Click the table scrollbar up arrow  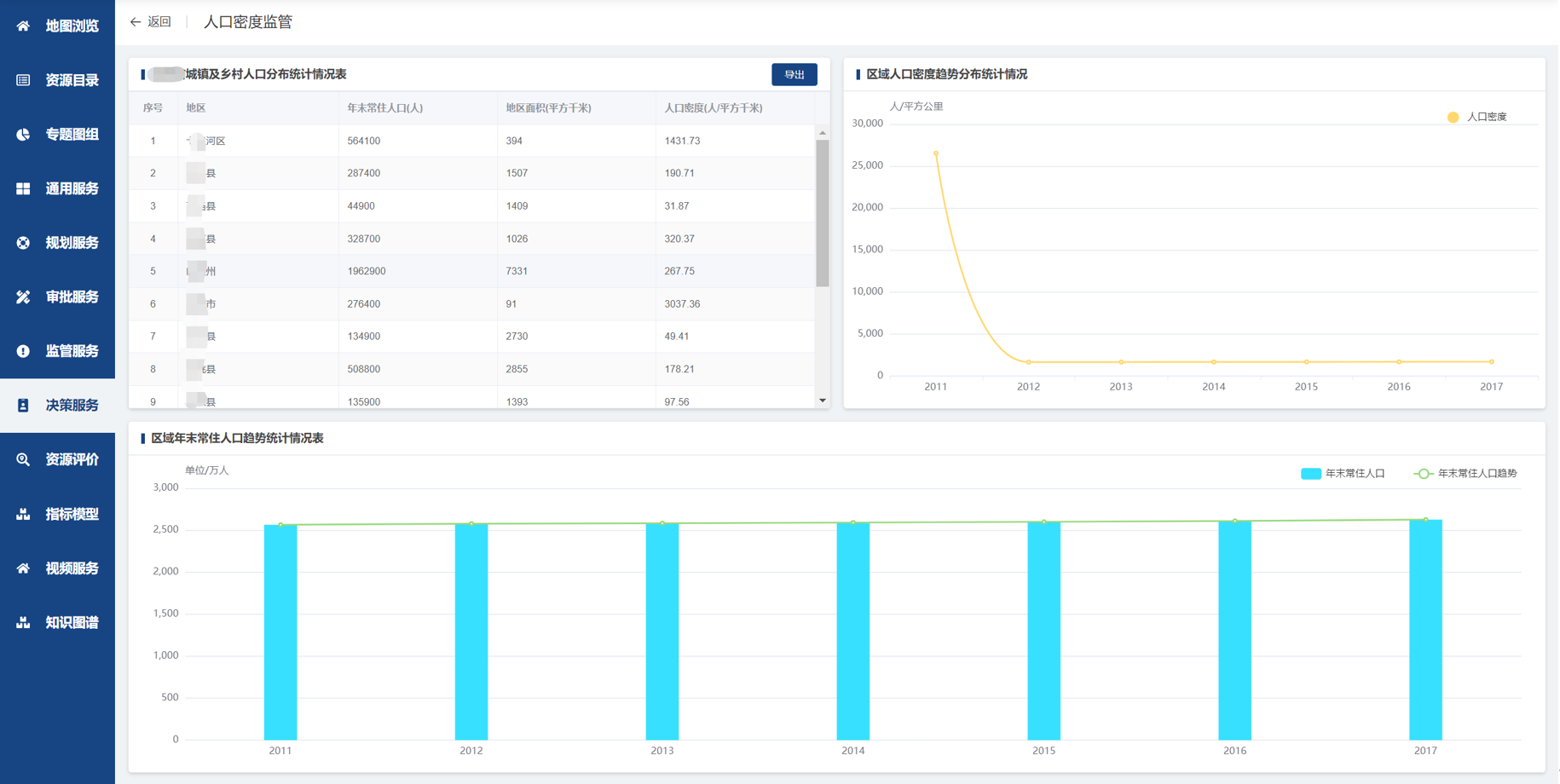[822, 133]
